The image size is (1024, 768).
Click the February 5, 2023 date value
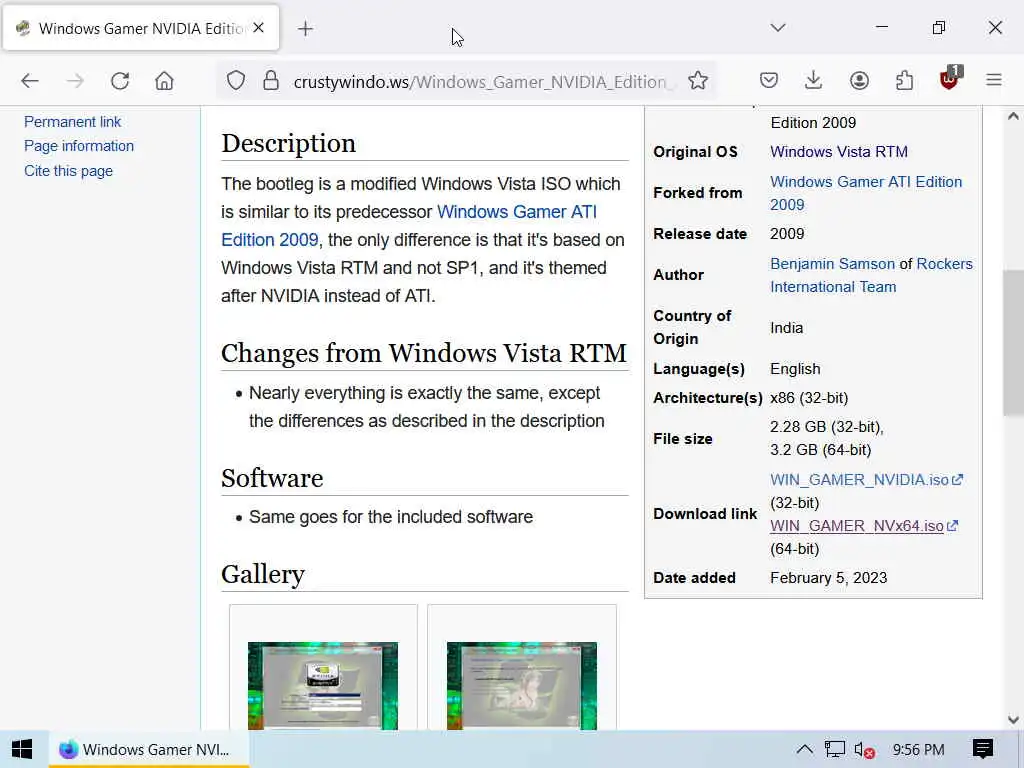click(x=829, y=578)
